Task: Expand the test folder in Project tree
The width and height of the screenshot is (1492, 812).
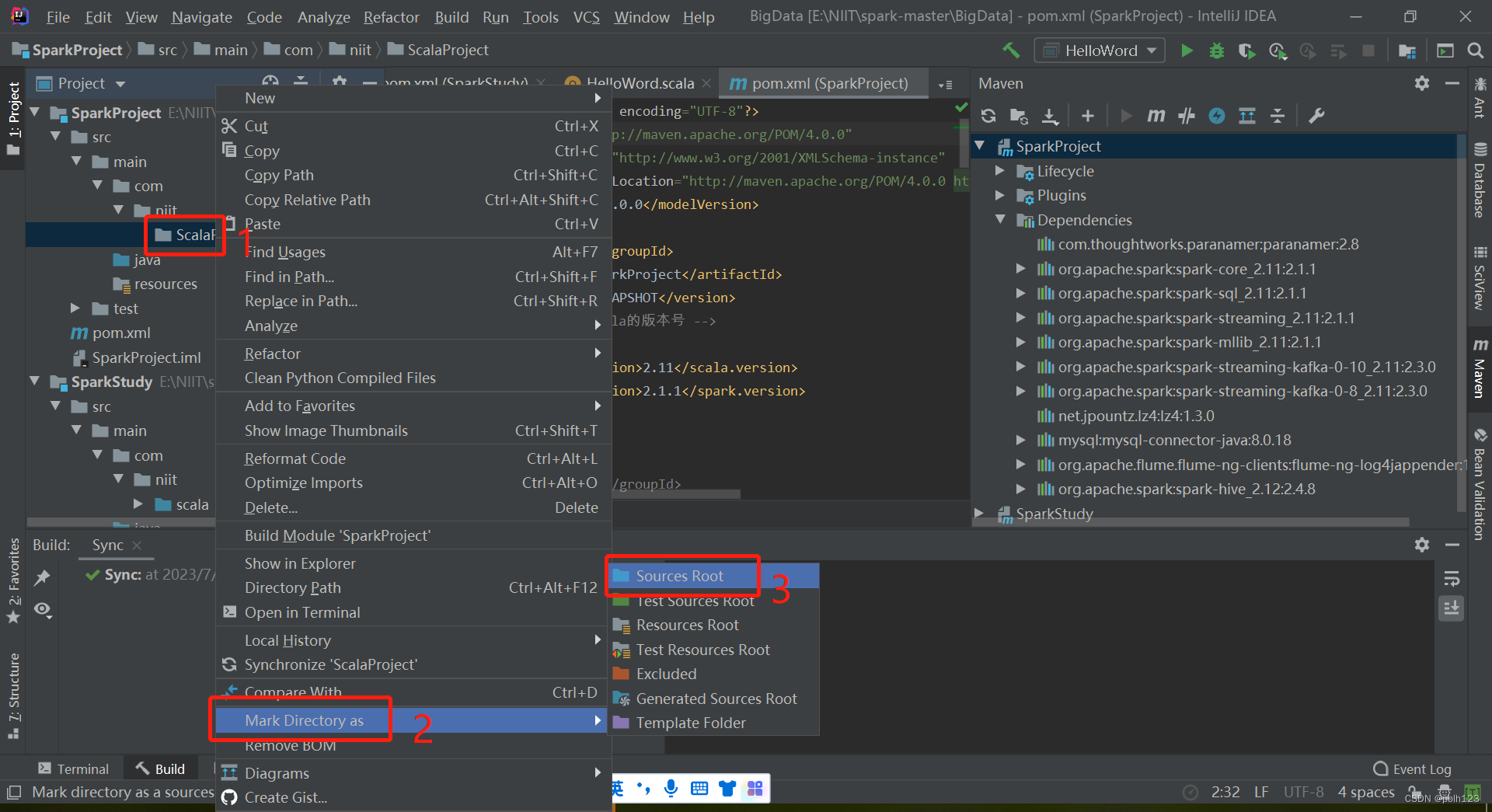Action: pyautogui.click(x=75, y=308)
